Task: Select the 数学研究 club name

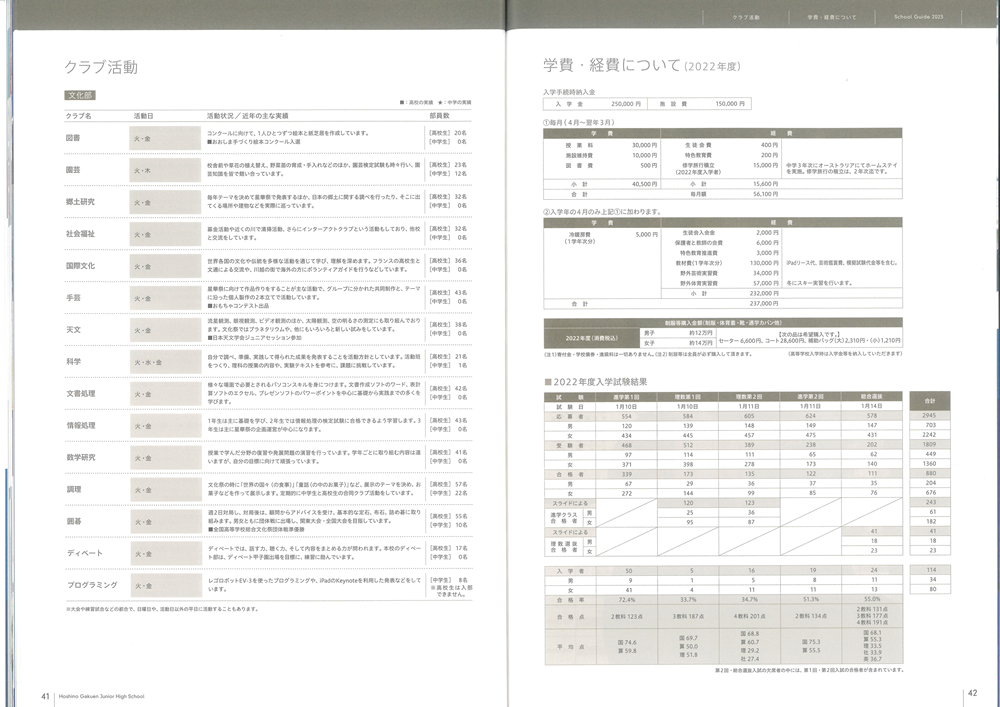Action: click(80, 457)
